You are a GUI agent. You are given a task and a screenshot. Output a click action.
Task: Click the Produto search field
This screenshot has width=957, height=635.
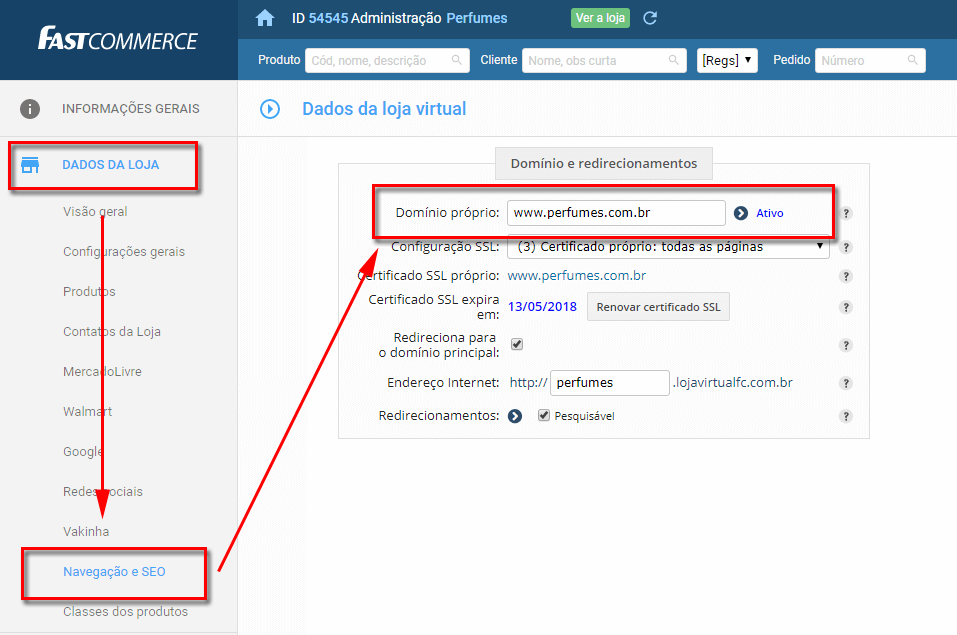click(x=386, y=60)
